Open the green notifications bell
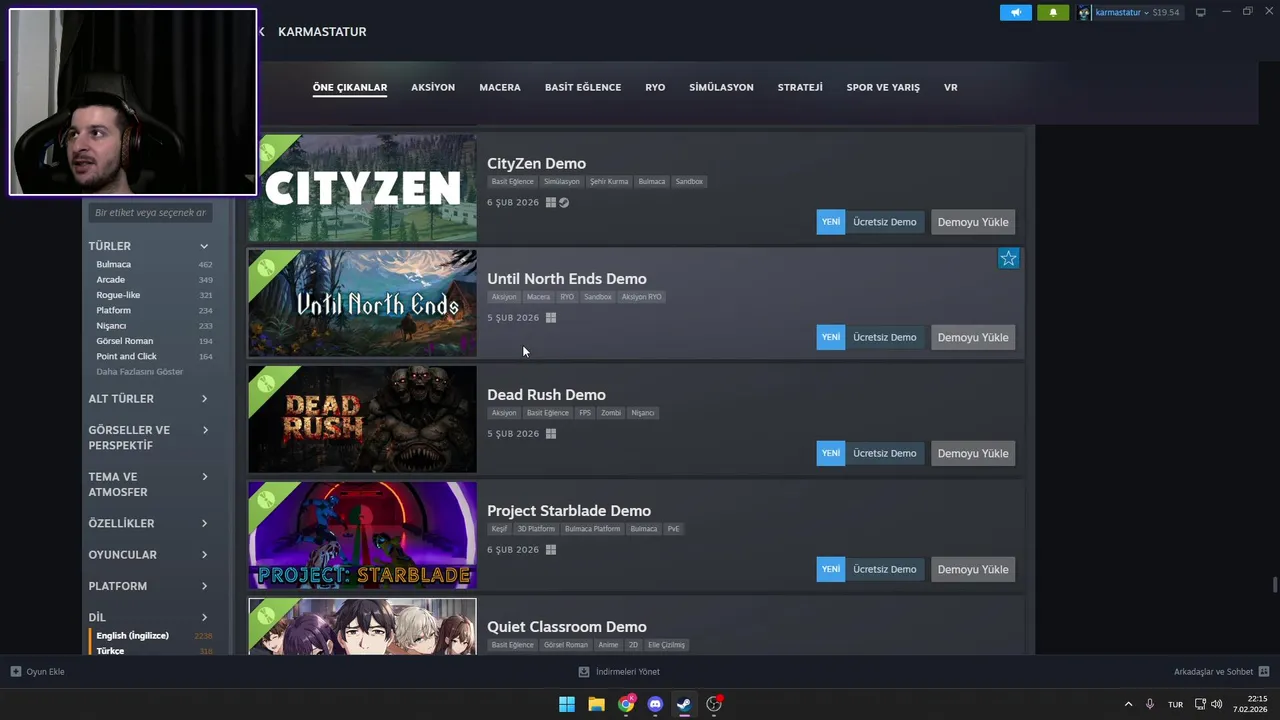This screenshot has height=720, width=1280. [1053, 13]
